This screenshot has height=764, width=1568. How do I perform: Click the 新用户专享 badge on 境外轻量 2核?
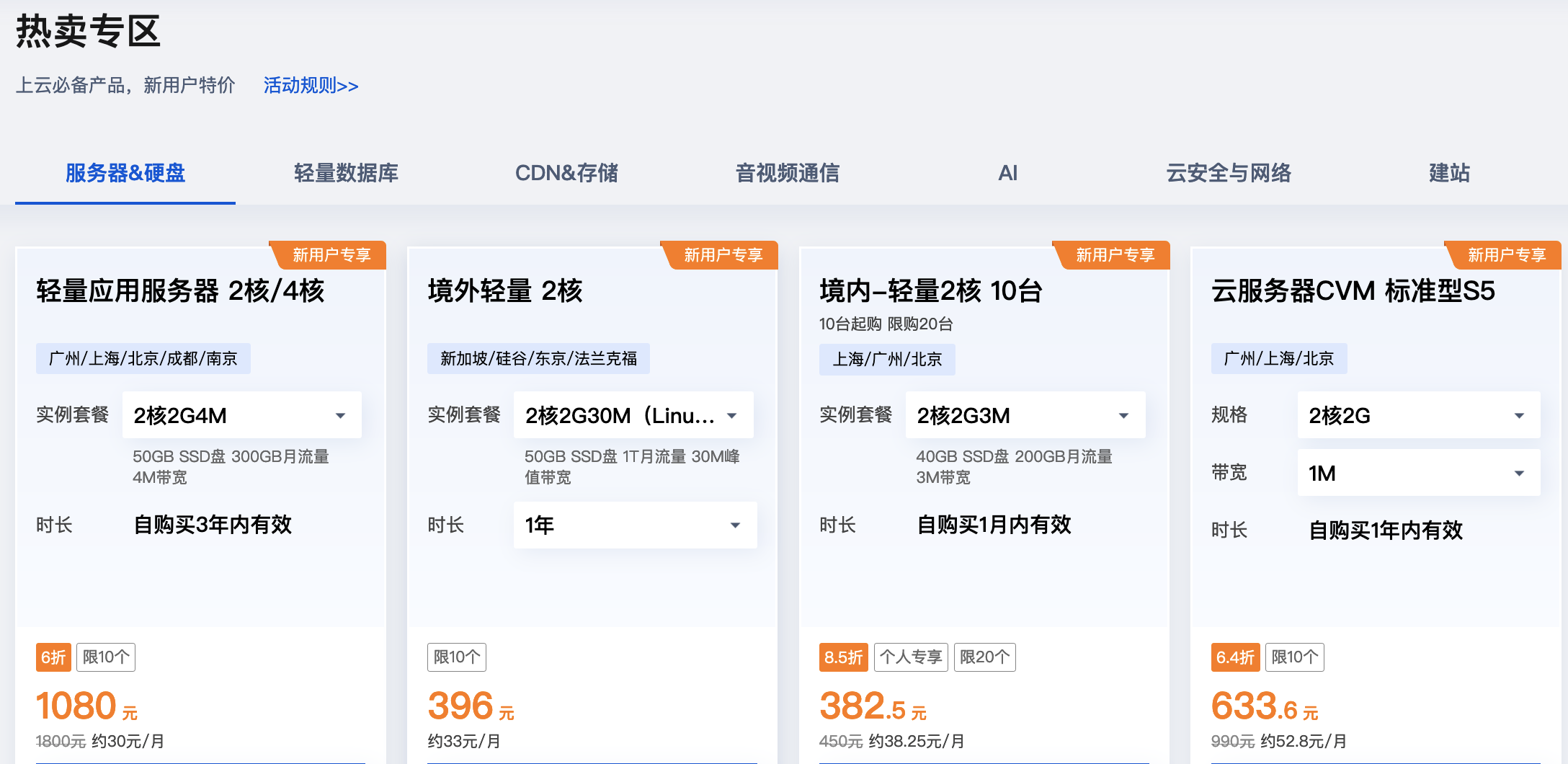(721, 254)
